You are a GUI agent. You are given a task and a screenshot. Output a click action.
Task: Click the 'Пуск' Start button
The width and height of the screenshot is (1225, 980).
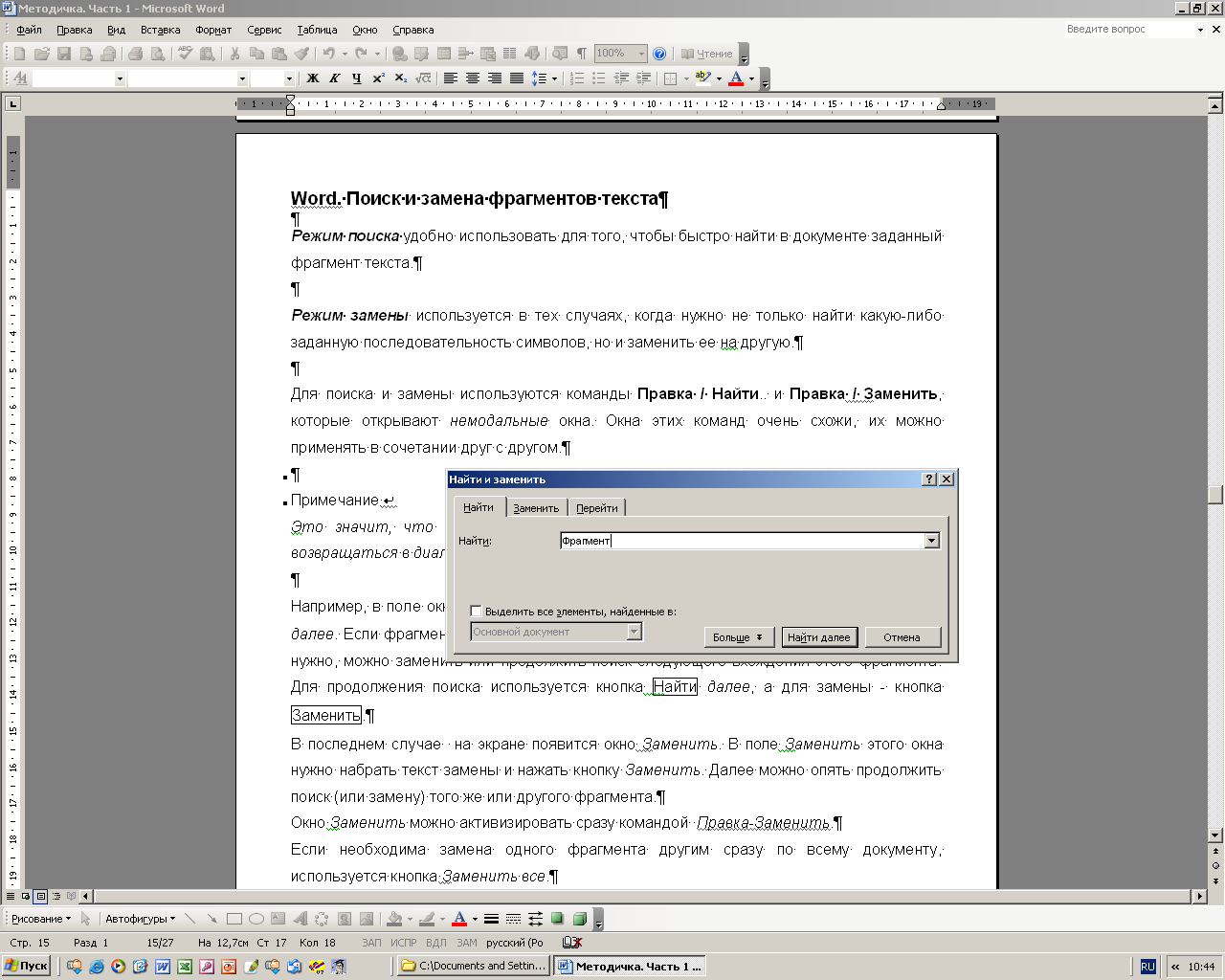[x=27, y=966]
